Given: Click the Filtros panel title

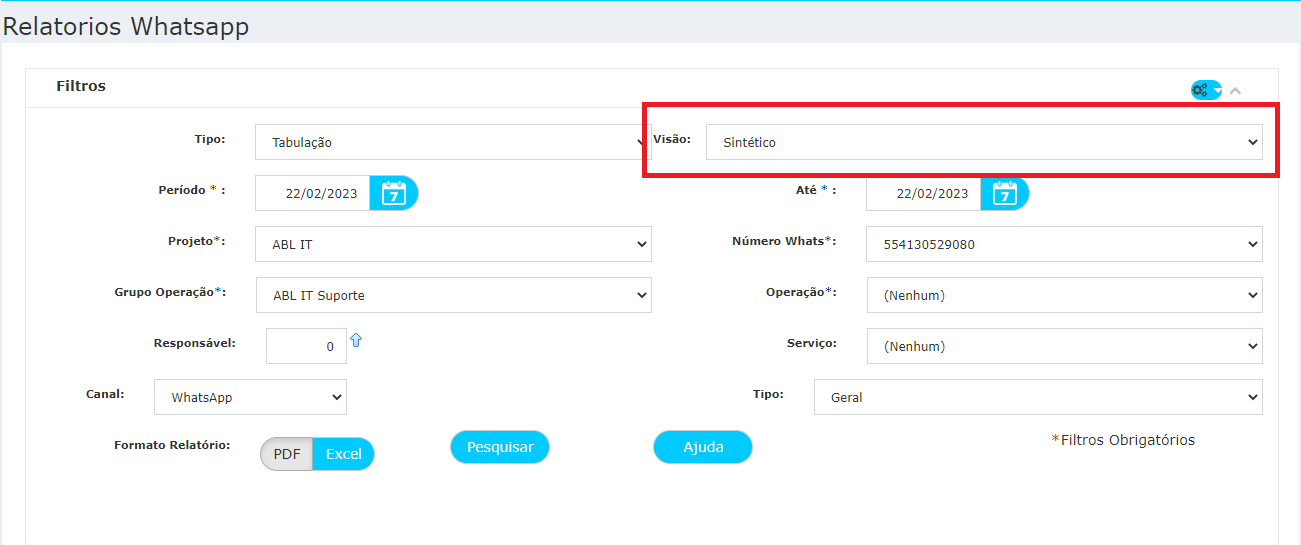Looking at the screenshot, I should (x=81, y=86).
